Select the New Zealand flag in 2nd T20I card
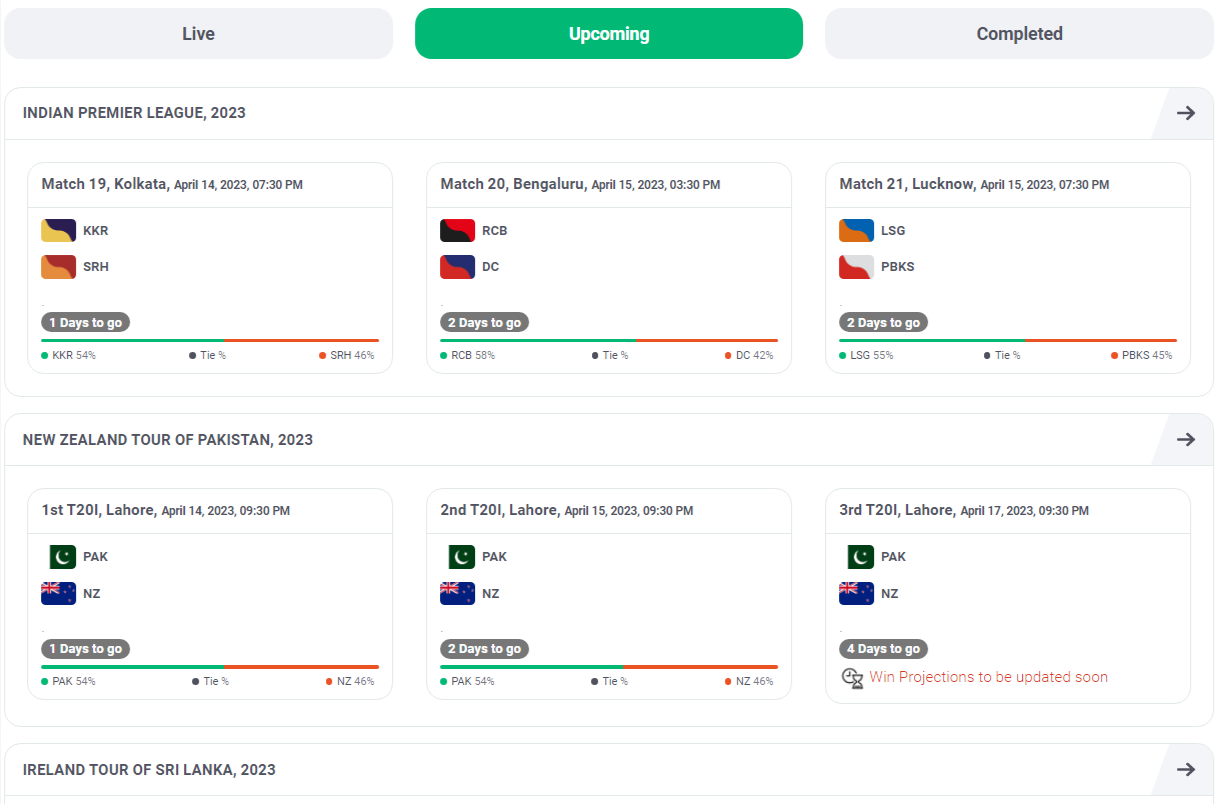This screenshot has height=804, width=1215. pyautogui.click(x=457, y=593)
